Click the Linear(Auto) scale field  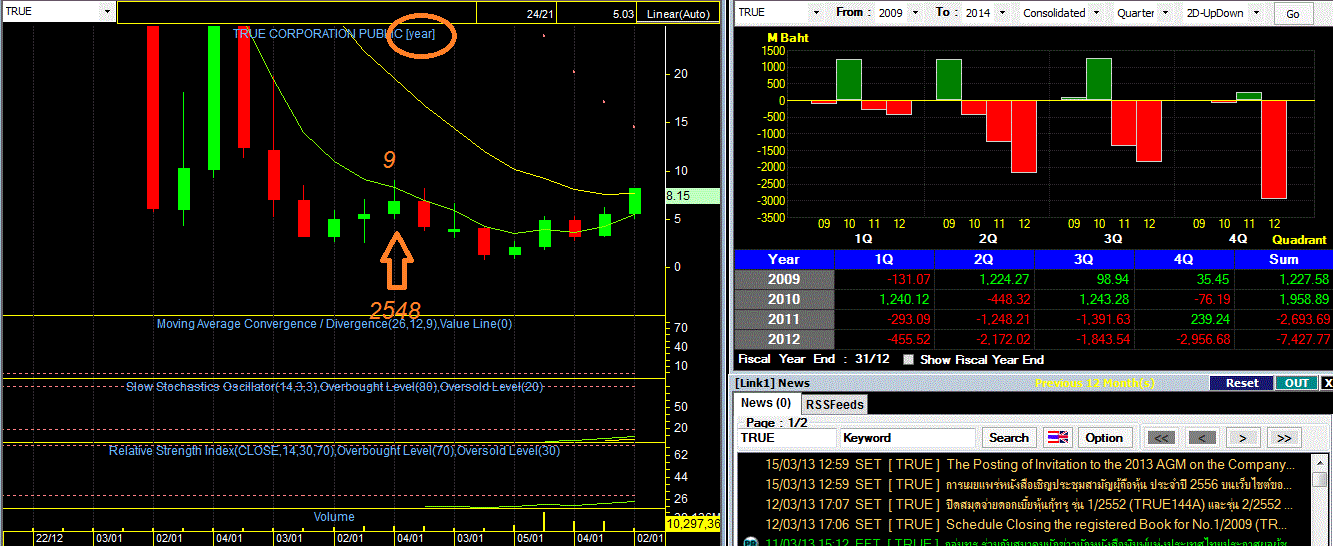click(679, 13)
